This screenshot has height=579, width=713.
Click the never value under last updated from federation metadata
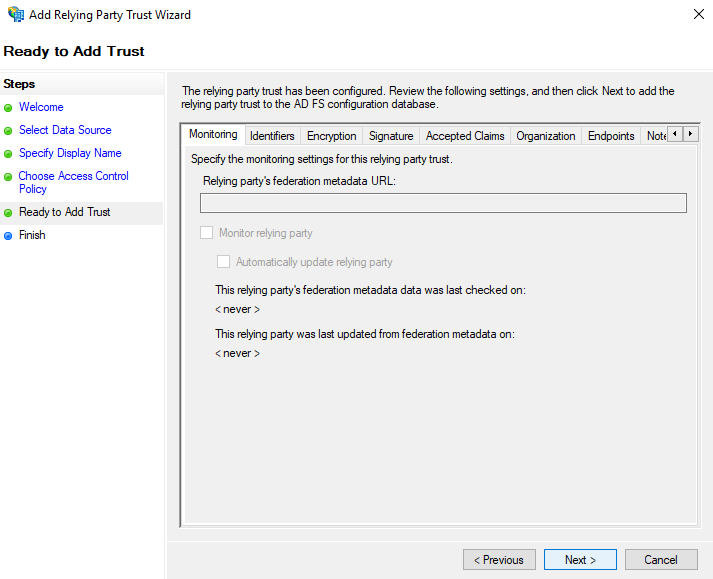click(237, 353)
